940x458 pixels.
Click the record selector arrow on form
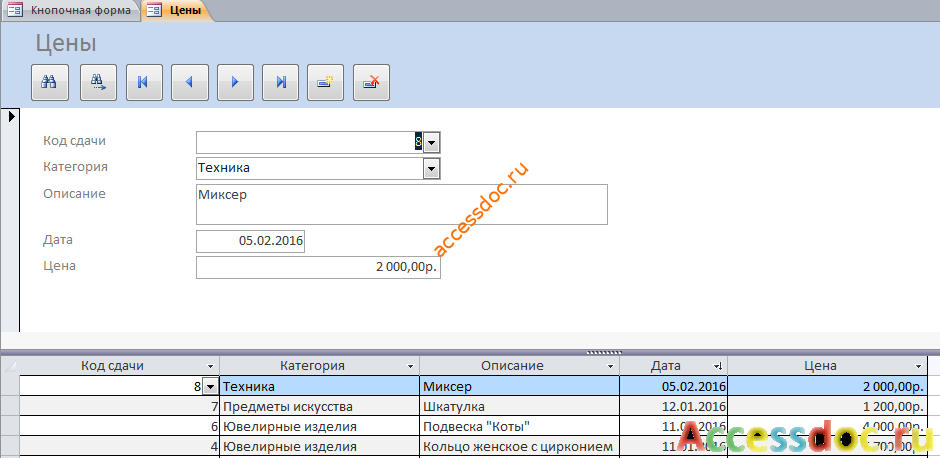tap(12, 116)
